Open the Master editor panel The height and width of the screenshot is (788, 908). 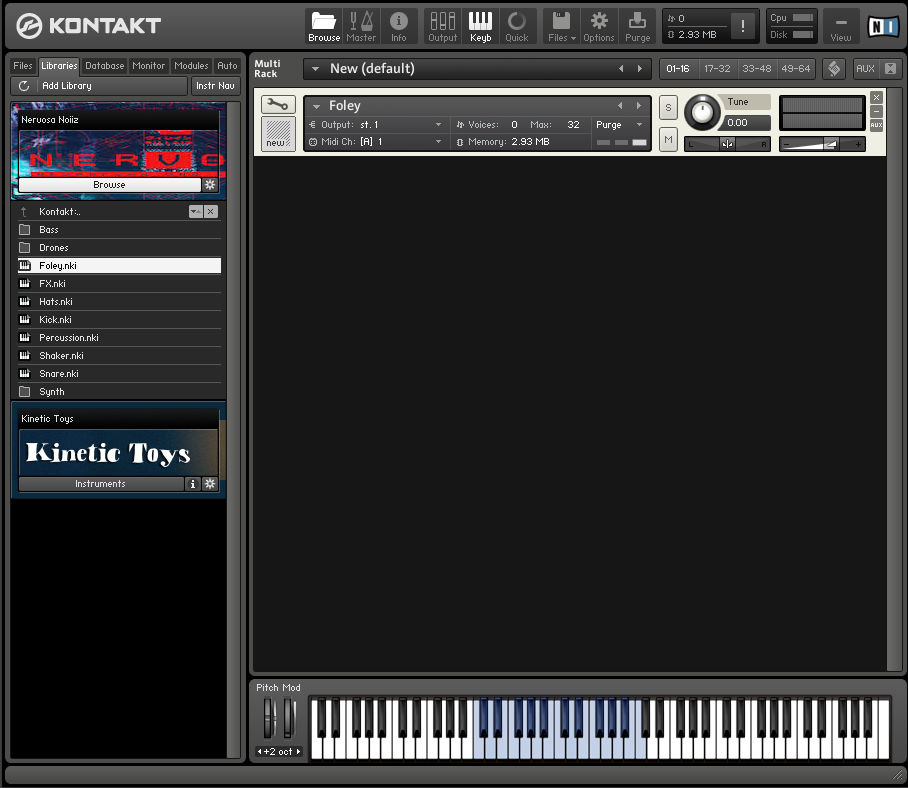point(361,27)
